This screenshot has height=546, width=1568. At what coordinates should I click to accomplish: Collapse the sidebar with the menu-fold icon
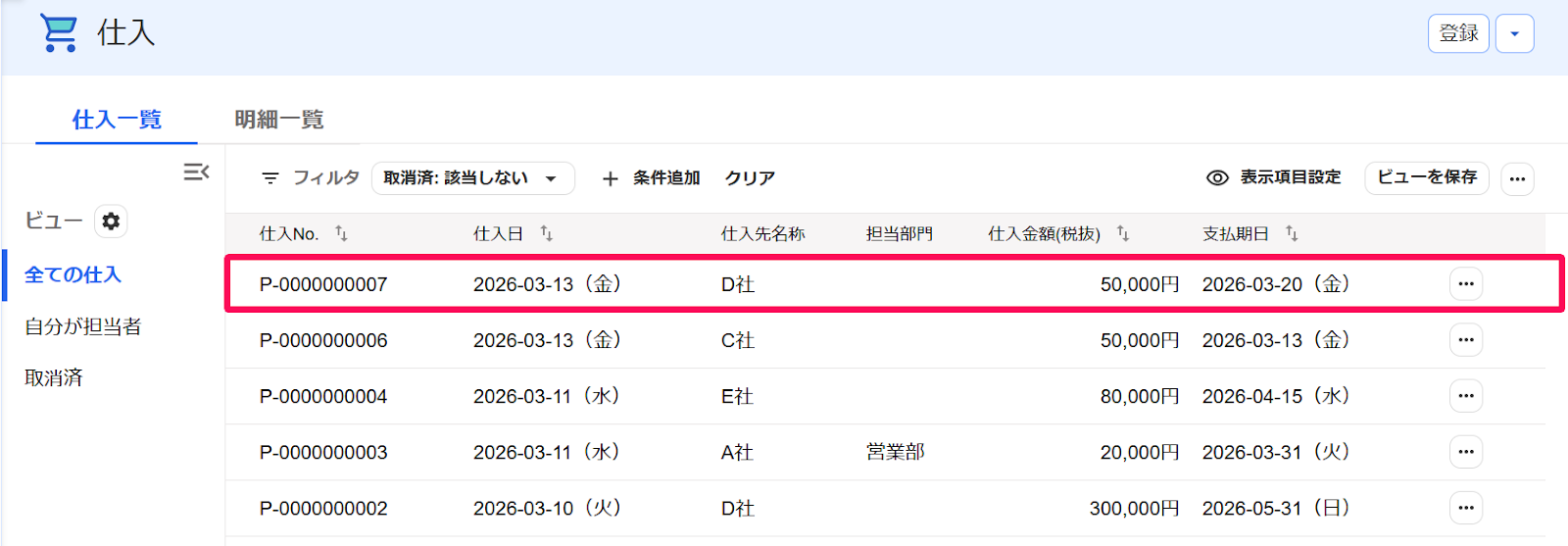(x=196, y=173)
